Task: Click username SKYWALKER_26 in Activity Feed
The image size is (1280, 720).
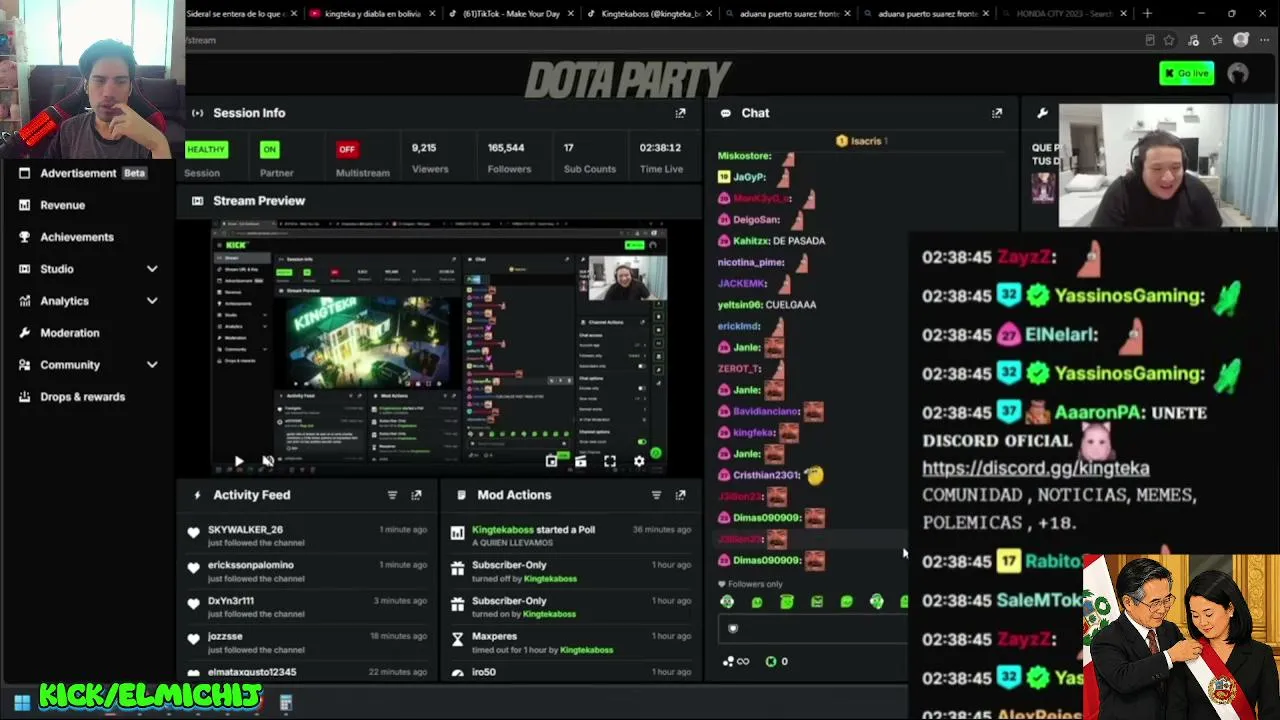Action: (x=245, y=530)
